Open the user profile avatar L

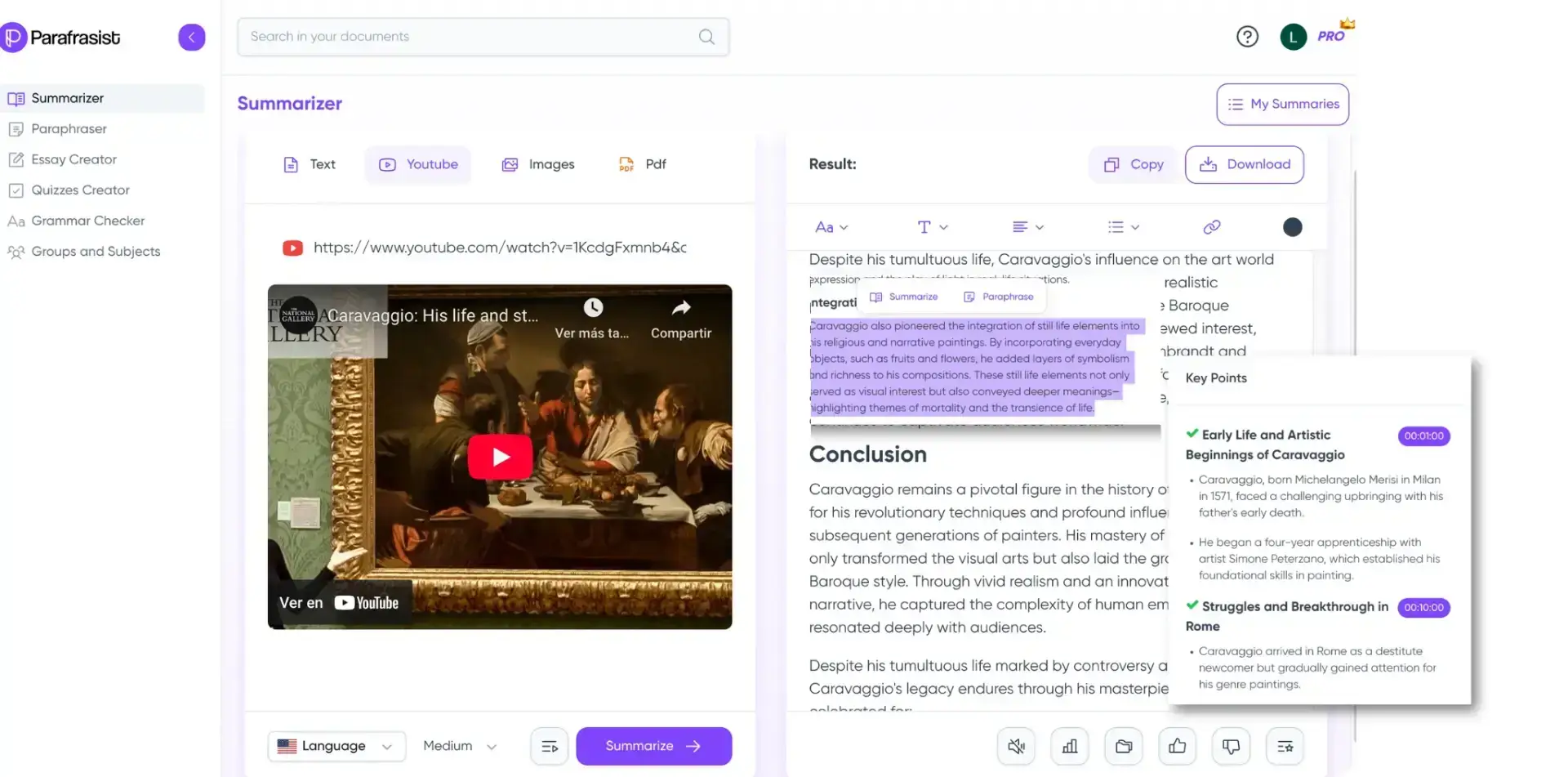tap(1293, 37)
